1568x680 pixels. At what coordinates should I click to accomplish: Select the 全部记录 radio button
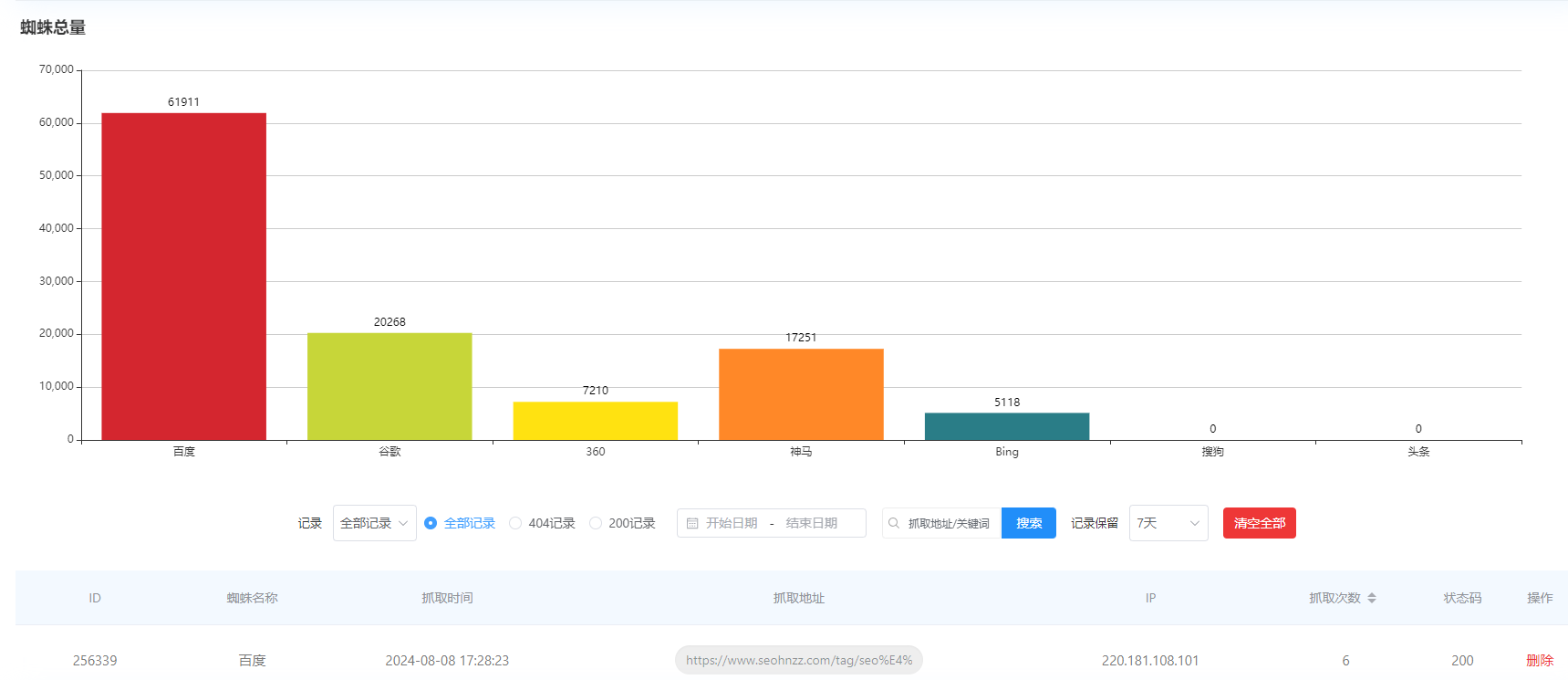(431, 523)
